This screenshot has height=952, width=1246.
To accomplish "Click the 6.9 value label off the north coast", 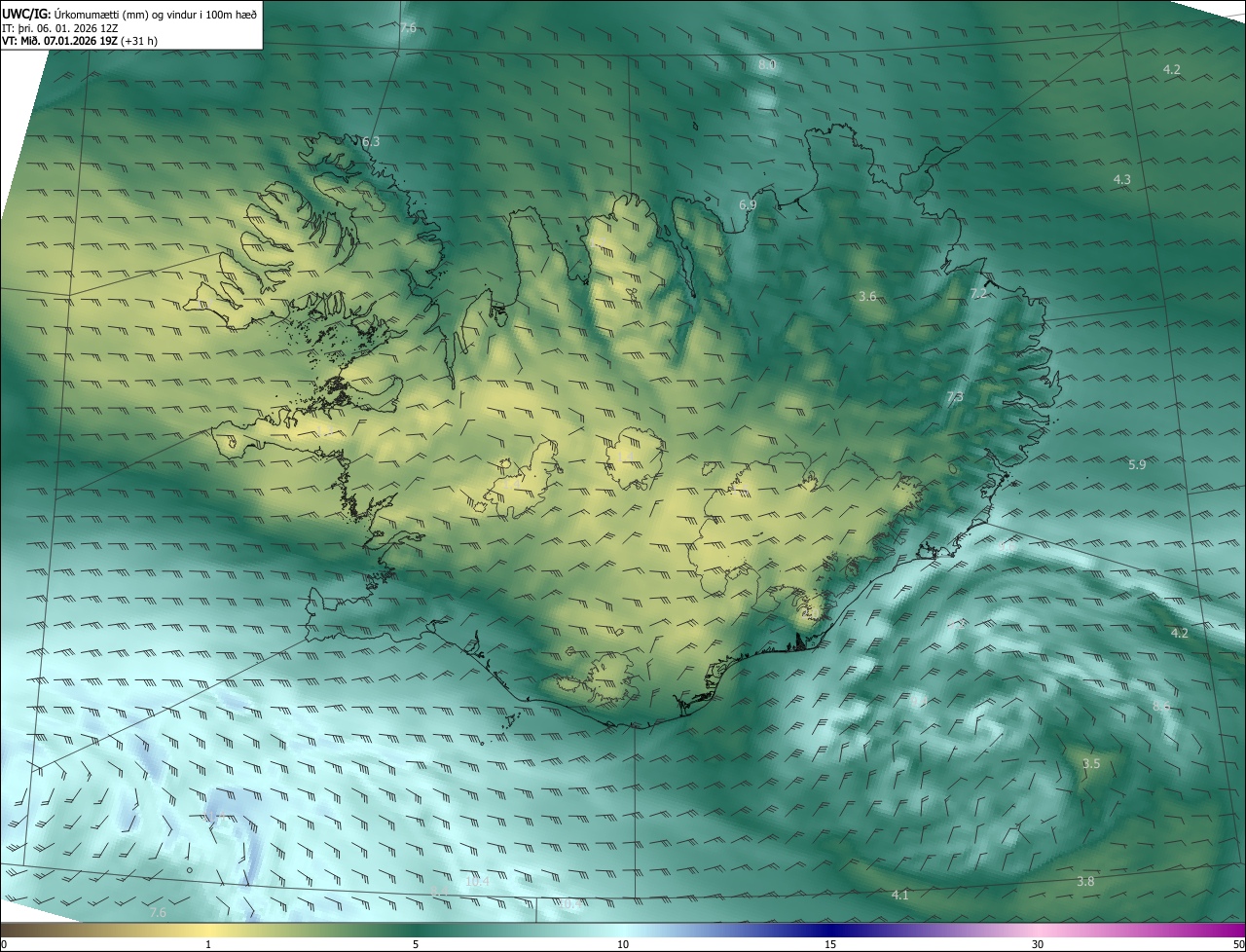I will pyautogui.click(x=748, y=205).
